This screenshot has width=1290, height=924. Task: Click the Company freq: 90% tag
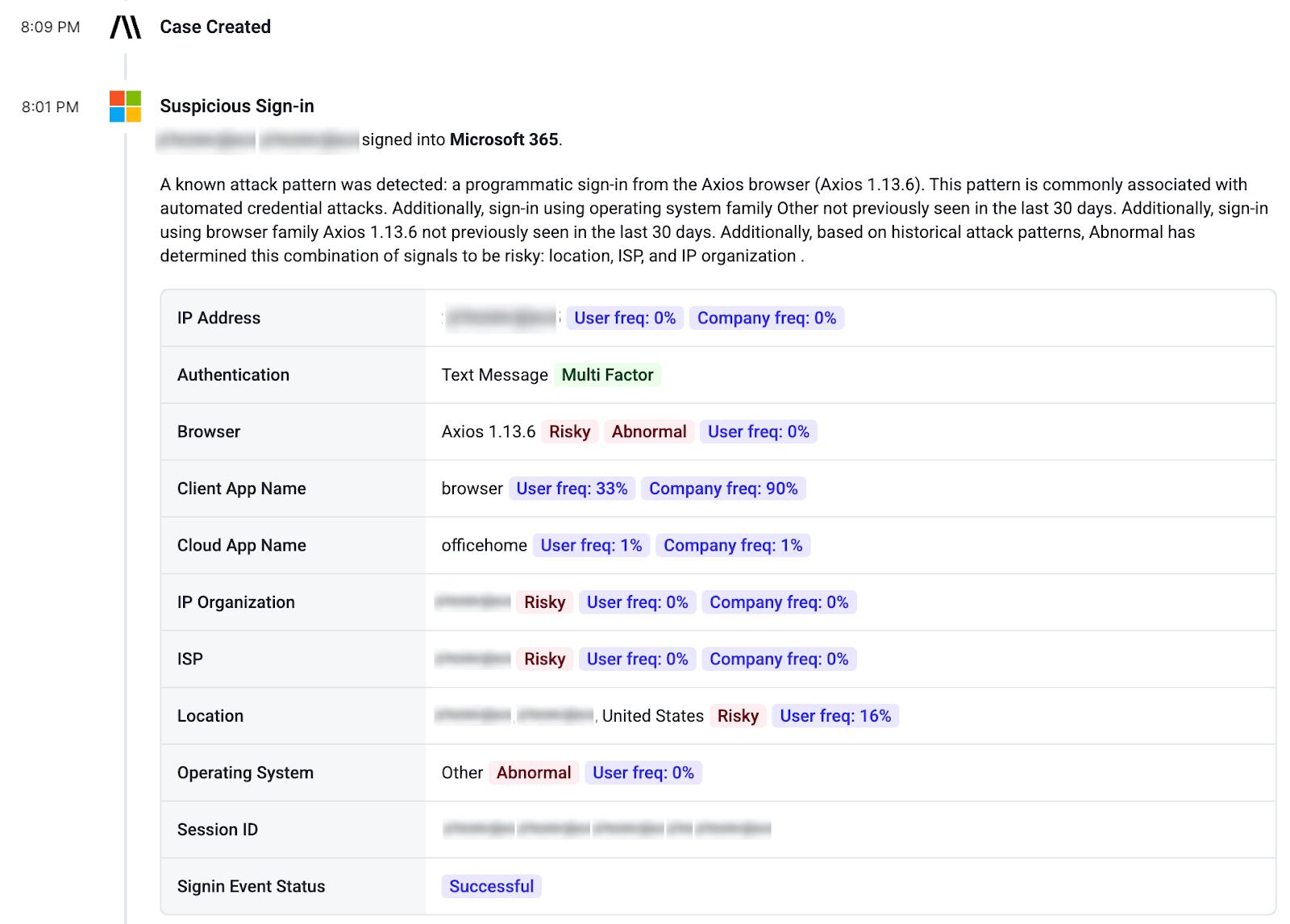click(x=723, y=489)
